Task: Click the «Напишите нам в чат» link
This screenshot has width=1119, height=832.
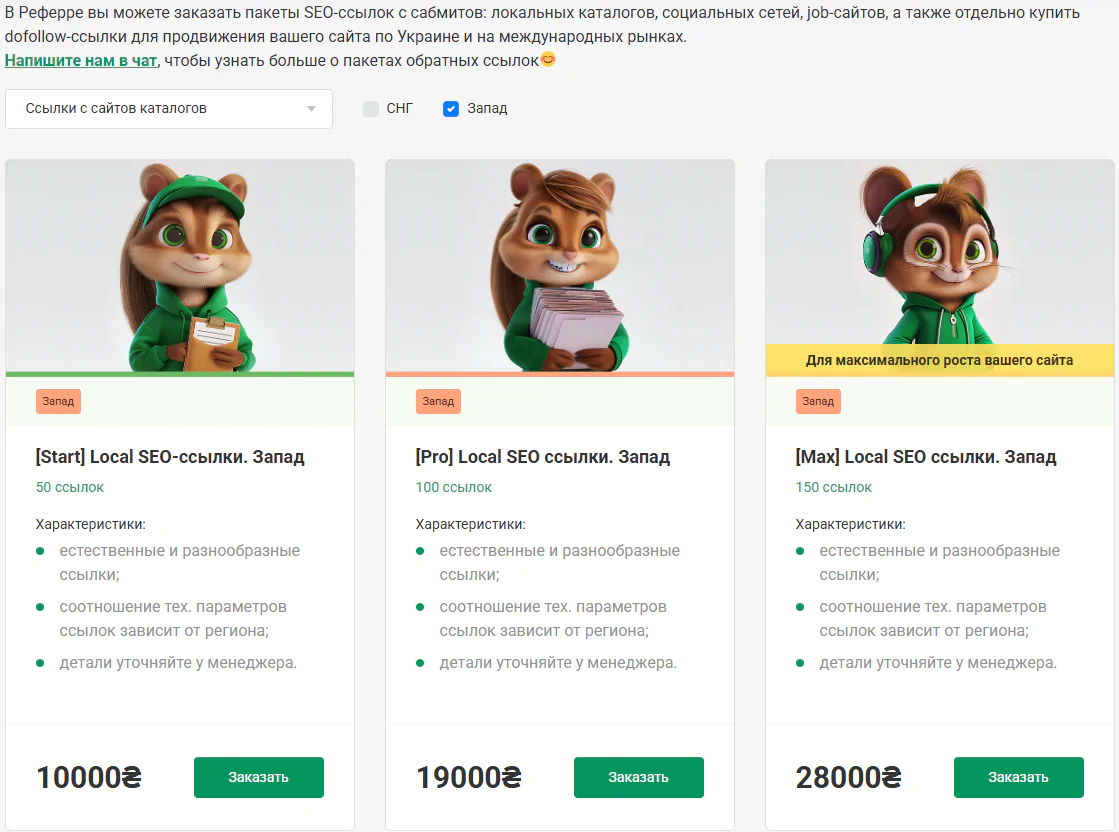Action: 81,60
